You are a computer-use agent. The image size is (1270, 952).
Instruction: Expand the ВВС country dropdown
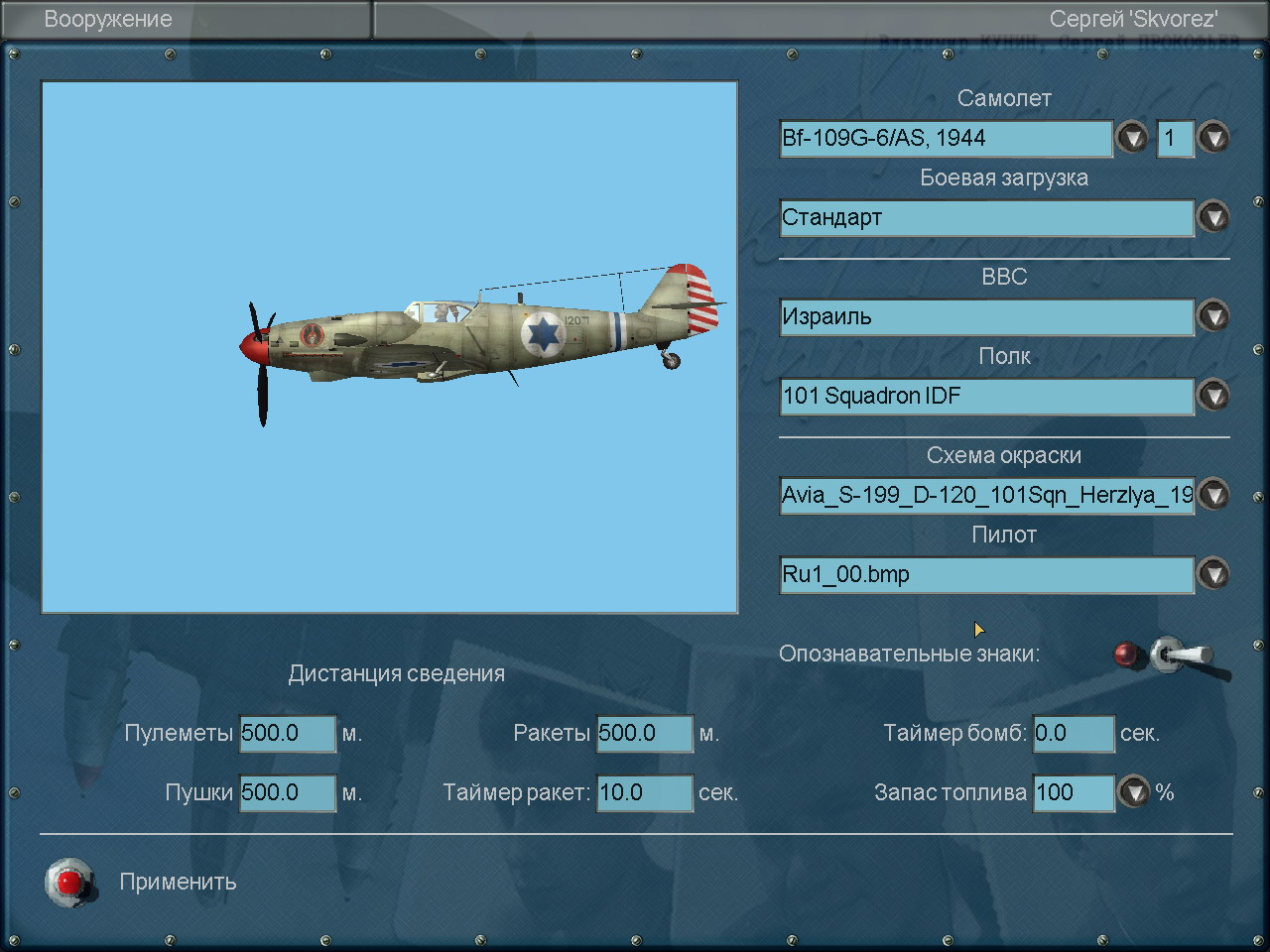click(1213, 316)
